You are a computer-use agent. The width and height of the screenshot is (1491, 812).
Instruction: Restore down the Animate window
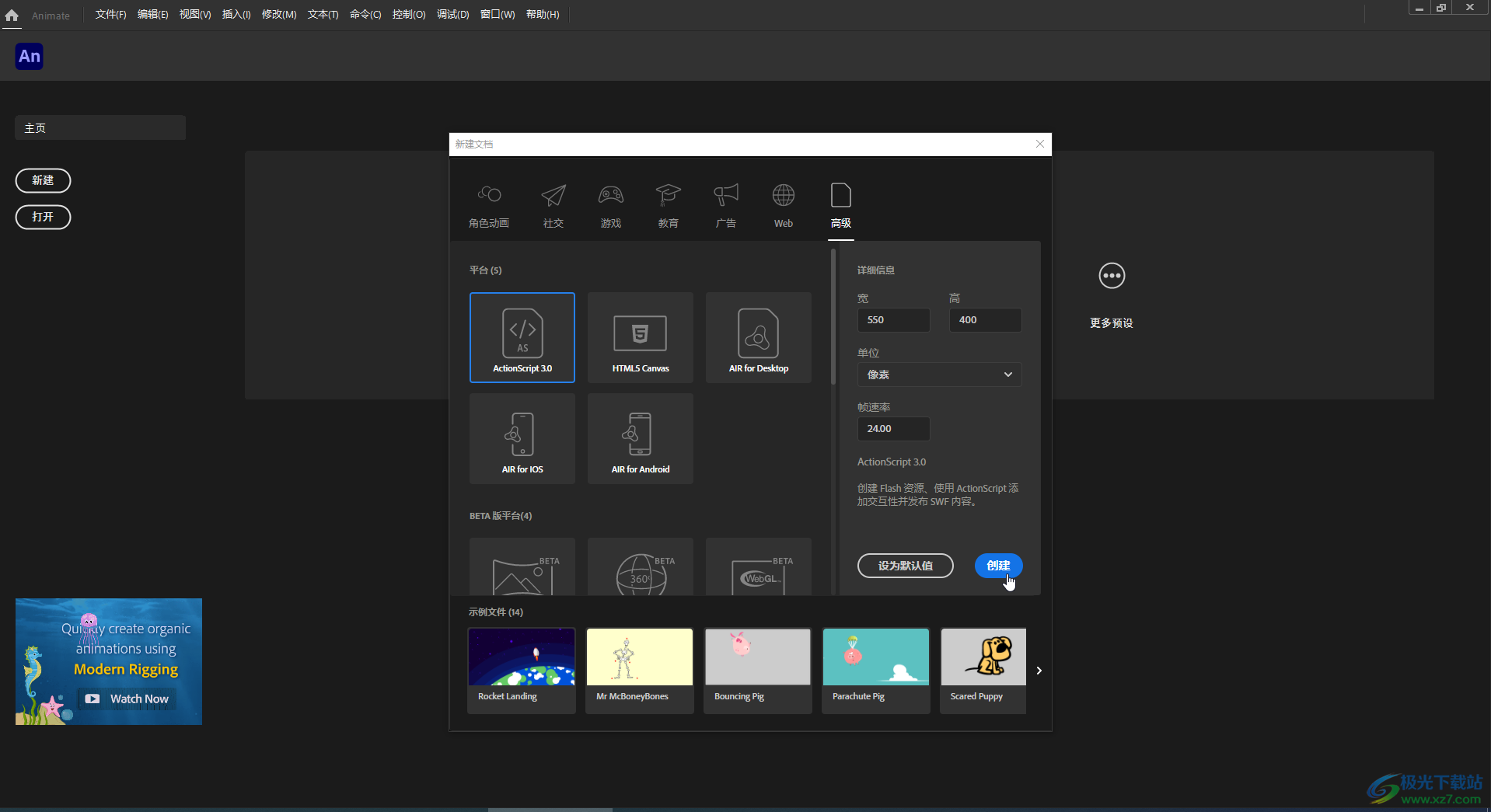[1441, 8]
